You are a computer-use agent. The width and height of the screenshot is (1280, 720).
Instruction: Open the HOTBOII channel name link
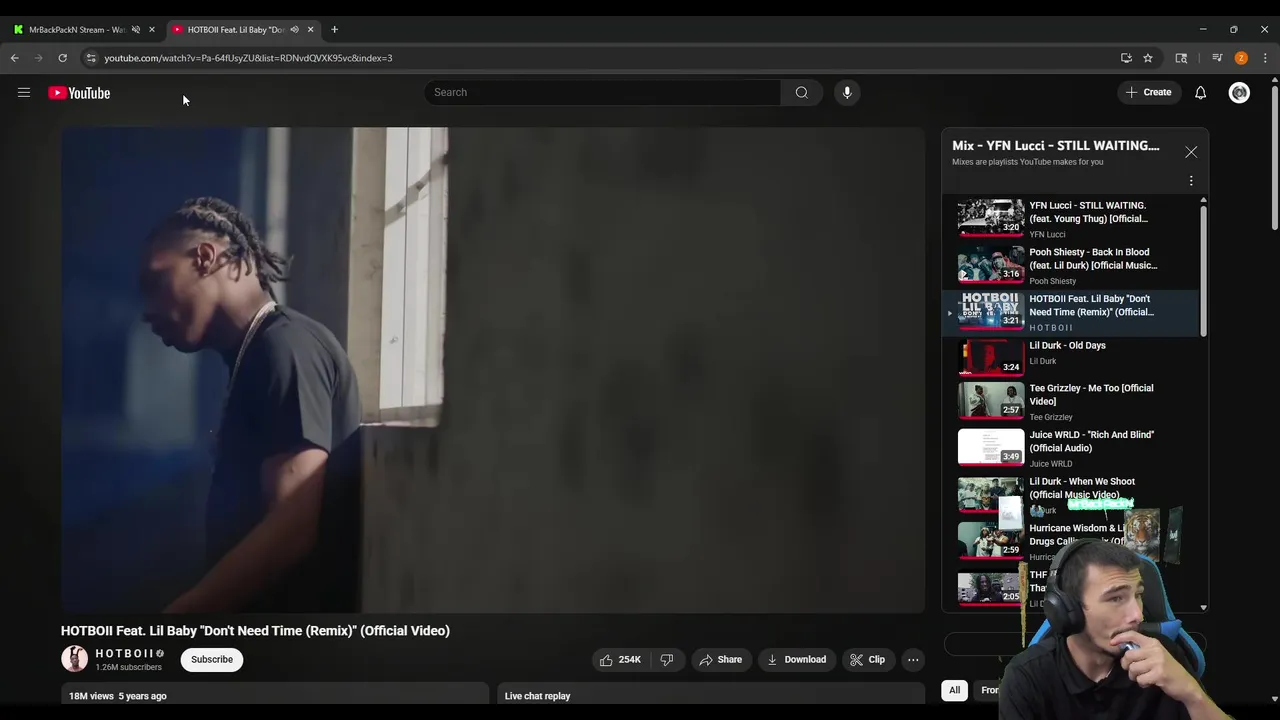pyautogui.click(x=124, y=654)
